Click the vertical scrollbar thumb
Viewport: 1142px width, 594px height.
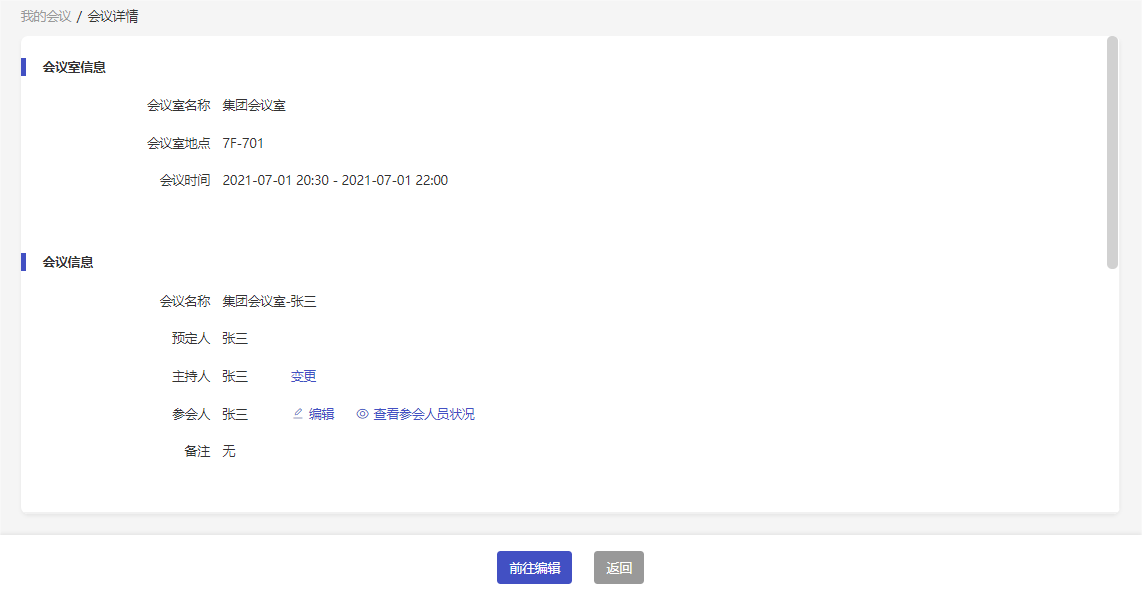coord(1112,153)
